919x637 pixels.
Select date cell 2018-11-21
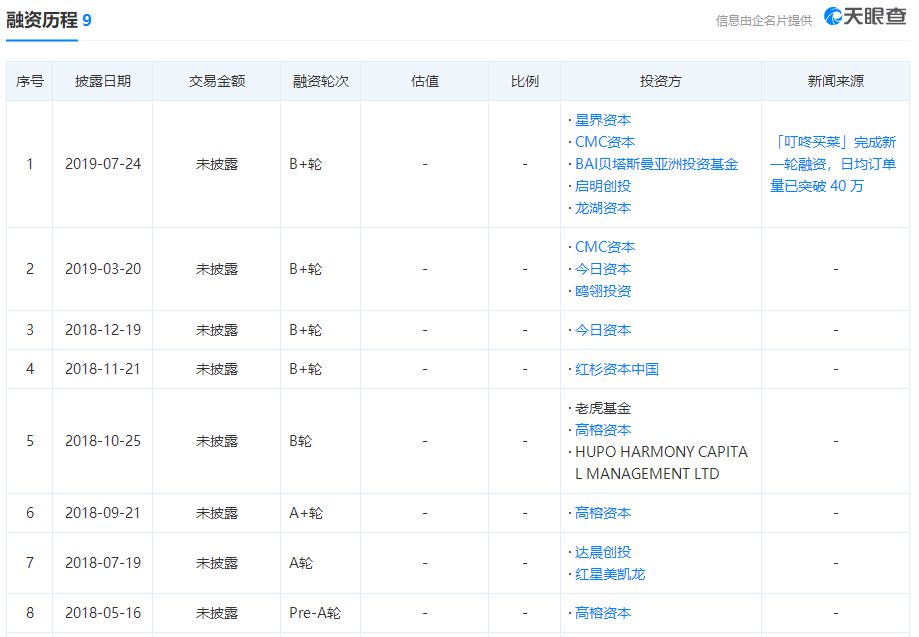[x=103, y=369]
